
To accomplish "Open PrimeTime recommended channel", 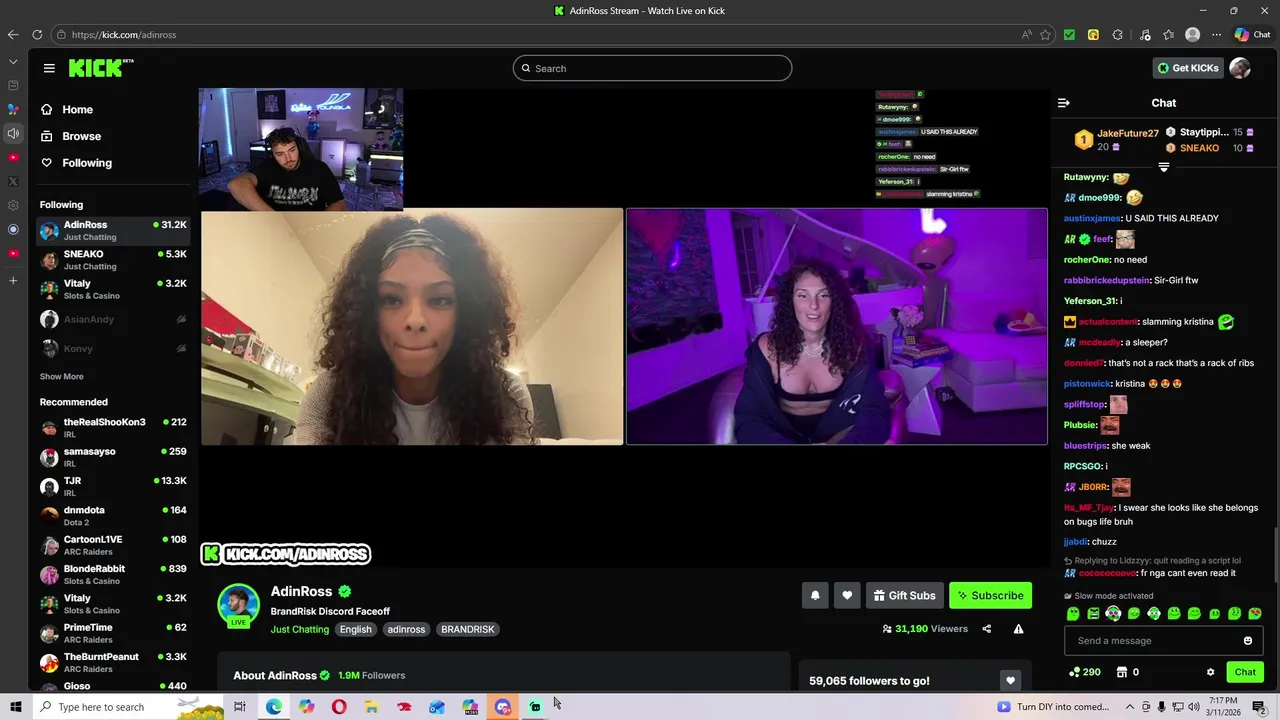I will pyautogui.click(x=113, y=633).
